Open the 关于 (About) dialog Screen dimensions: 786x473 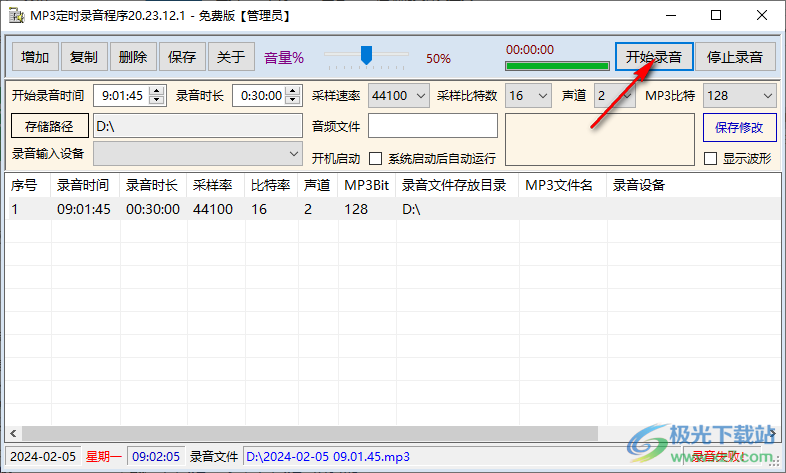click(x=231, y=57)
